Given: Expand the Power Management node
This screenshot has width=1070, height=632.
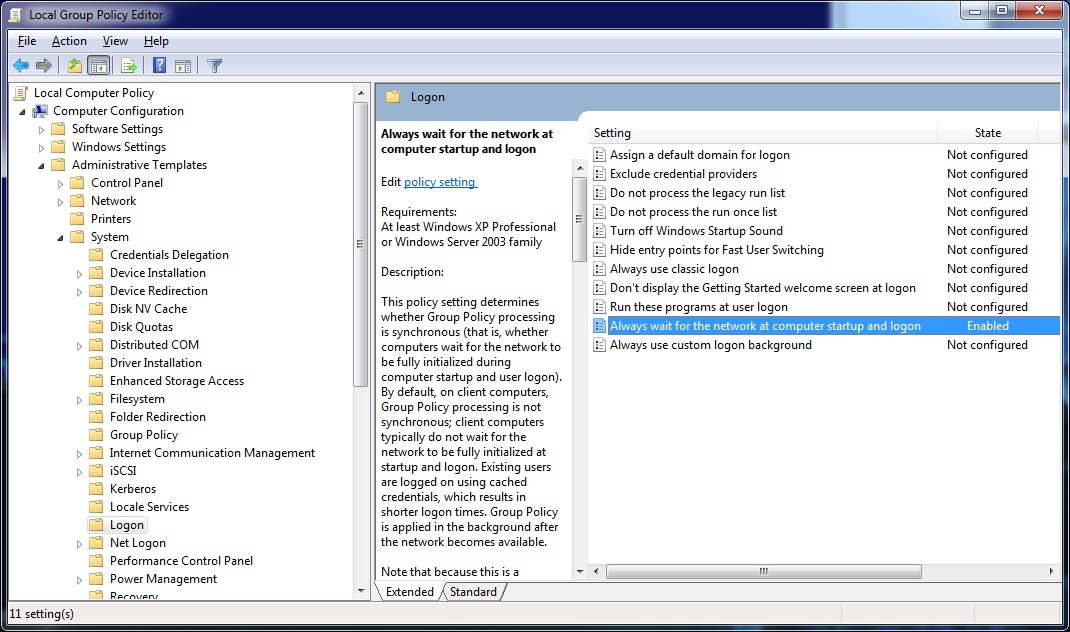Looking at the screenshot, I should (79, 579).
